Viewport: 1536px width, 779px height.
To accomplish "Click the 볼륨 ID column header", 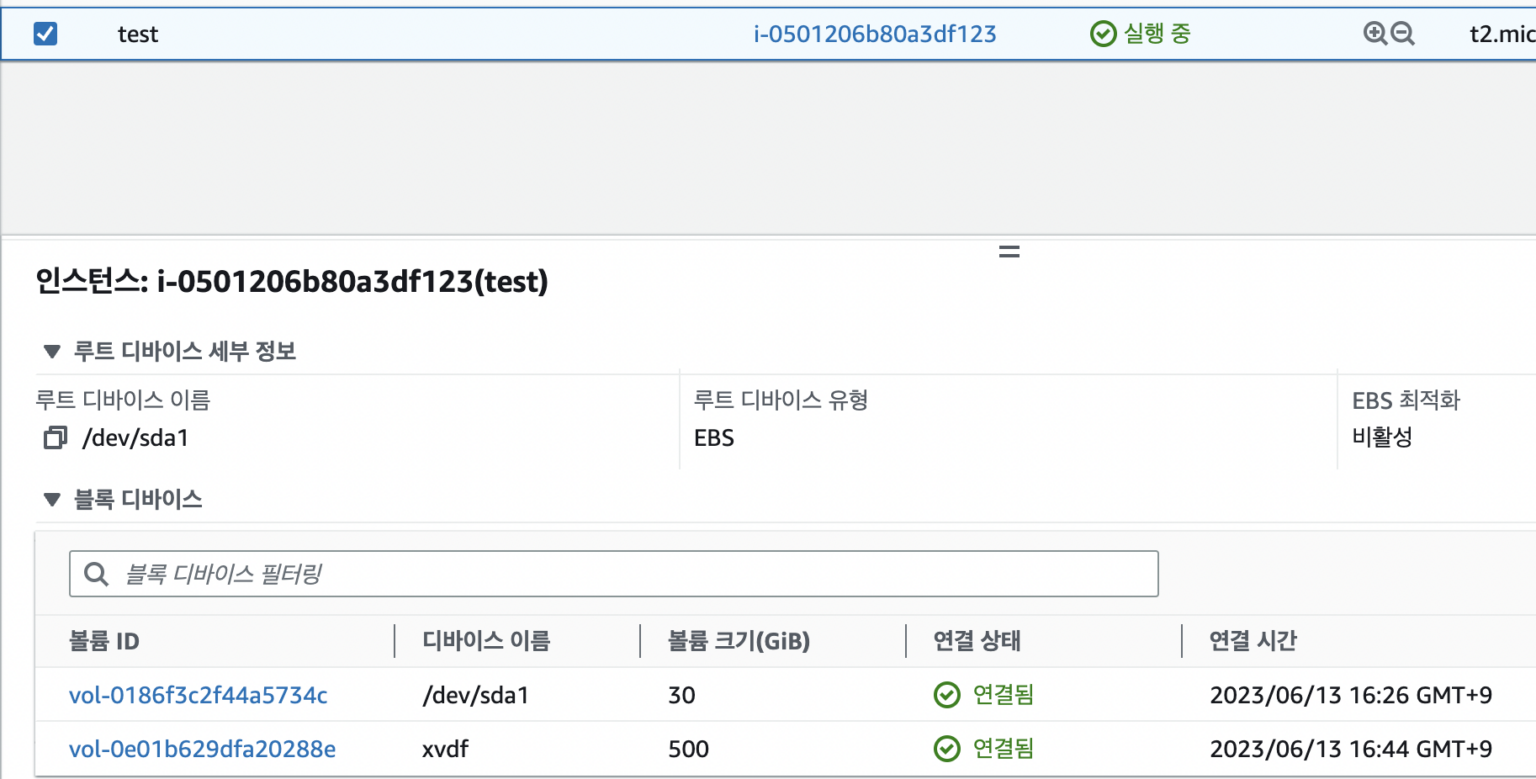I will [x=104, y=641].
